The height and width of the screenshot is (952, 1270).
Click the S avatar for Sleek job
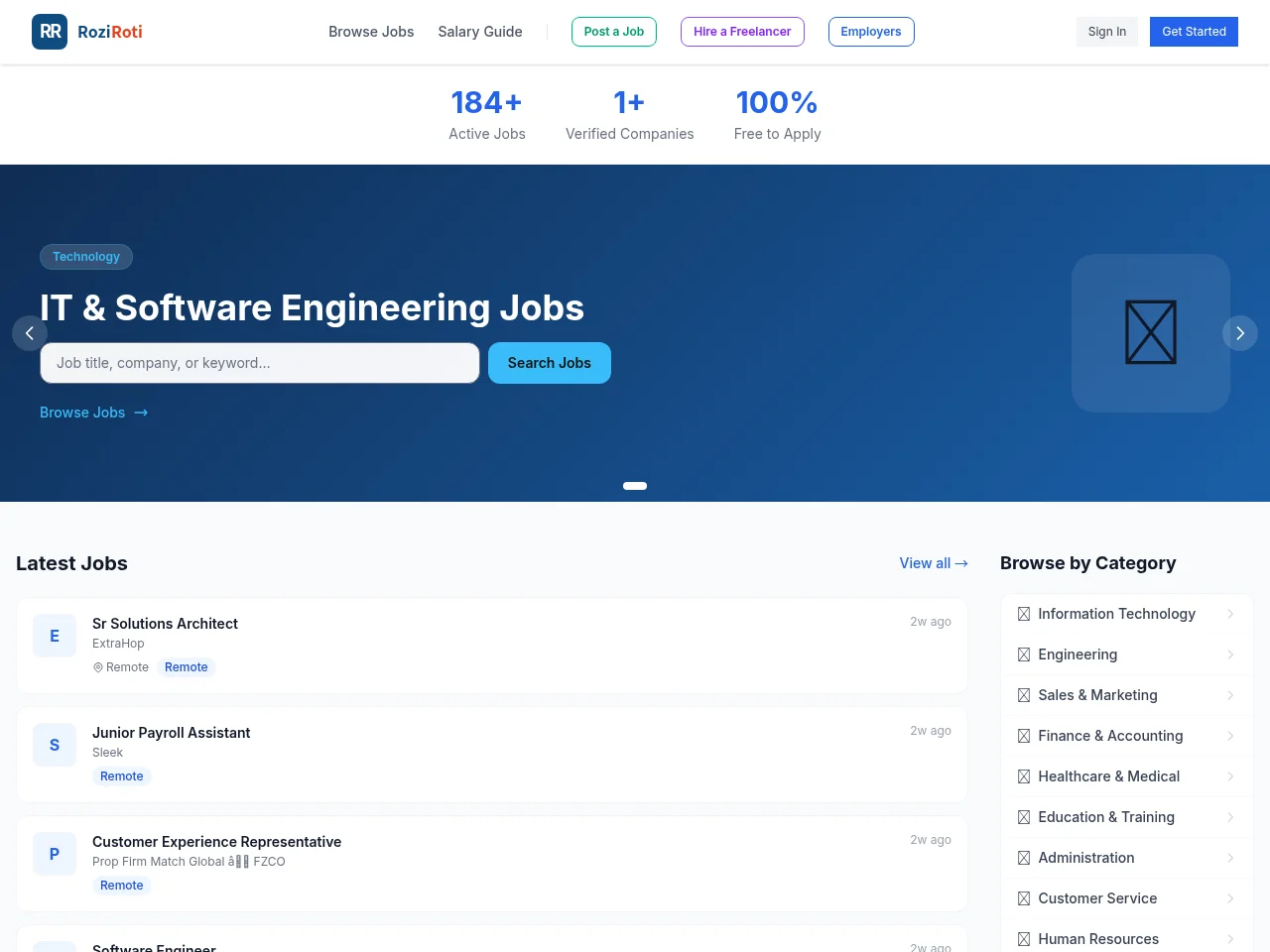tap(55, 745)
